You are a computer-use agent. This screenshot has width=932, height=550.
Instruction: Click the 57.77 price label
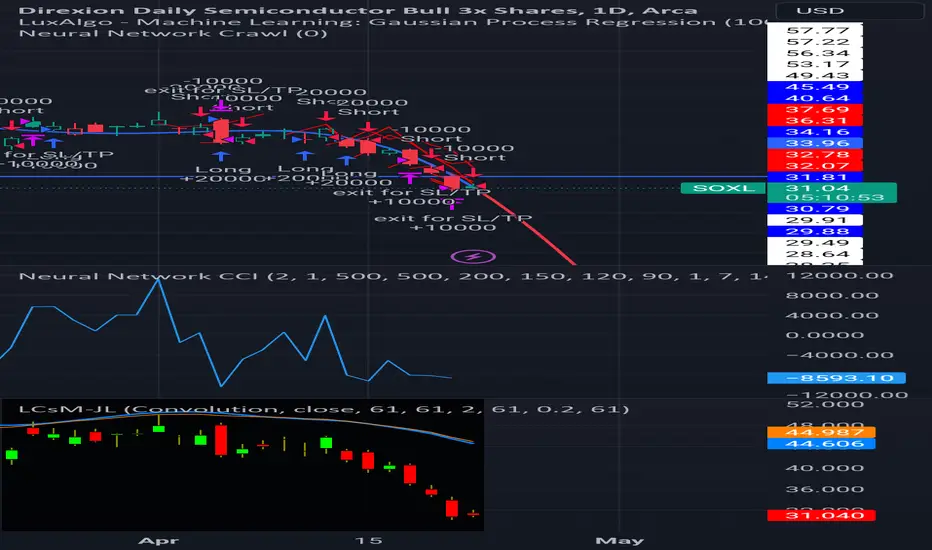pyautogui.click(x=817, y=30)
